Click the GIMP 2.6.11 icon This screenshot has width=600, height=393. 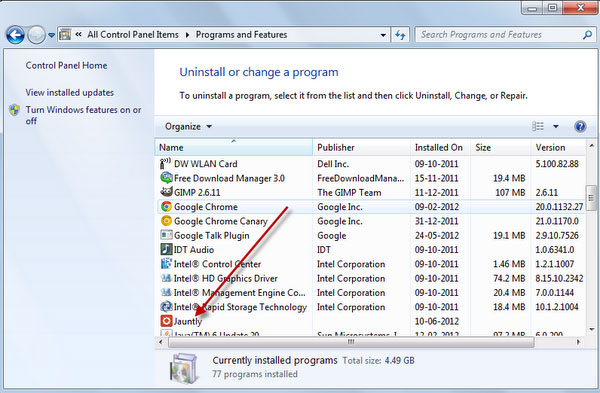pos(166,192)
